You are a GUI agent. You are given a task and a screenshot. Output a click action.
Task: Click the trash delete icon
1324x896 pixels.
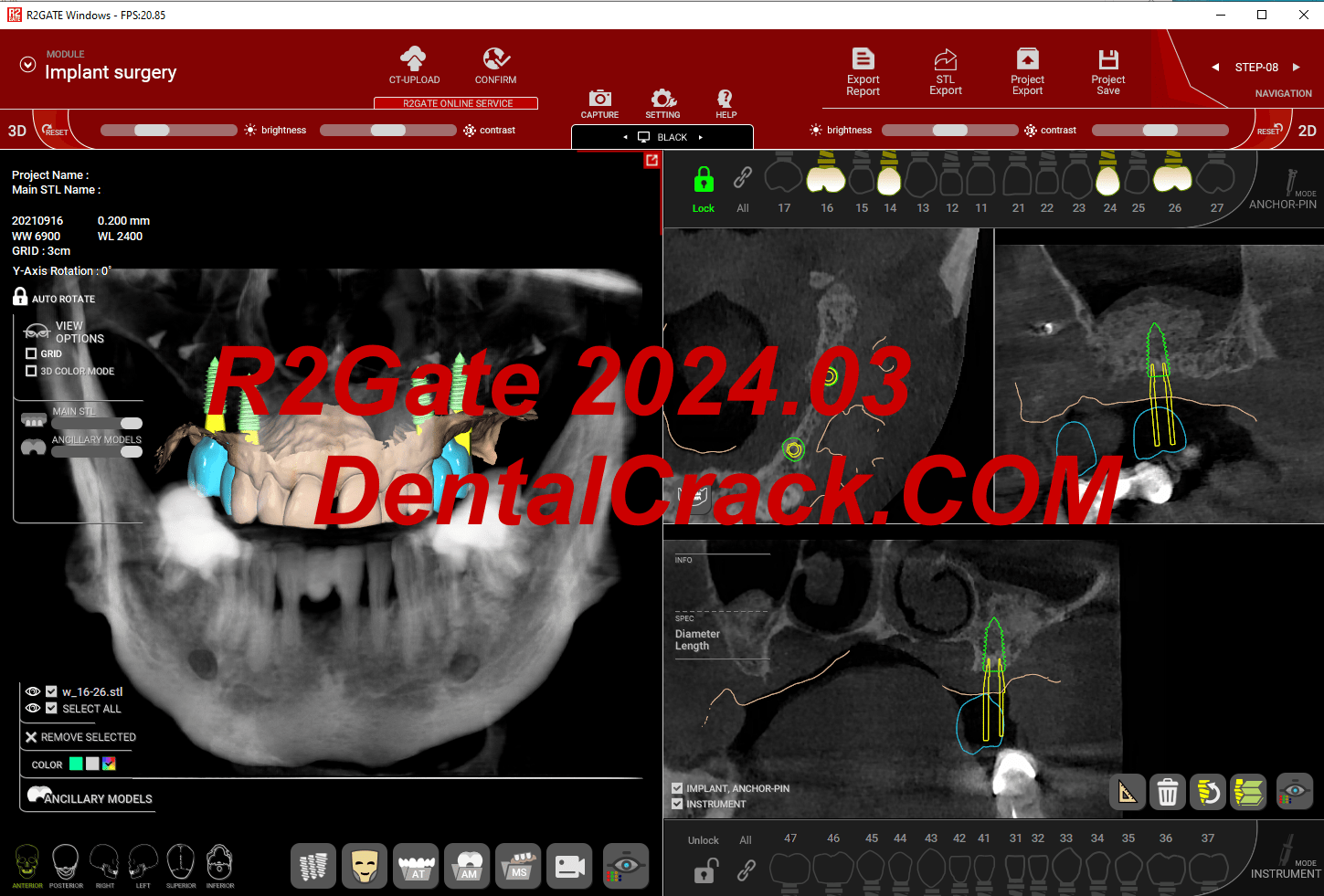pos(1168,792)
